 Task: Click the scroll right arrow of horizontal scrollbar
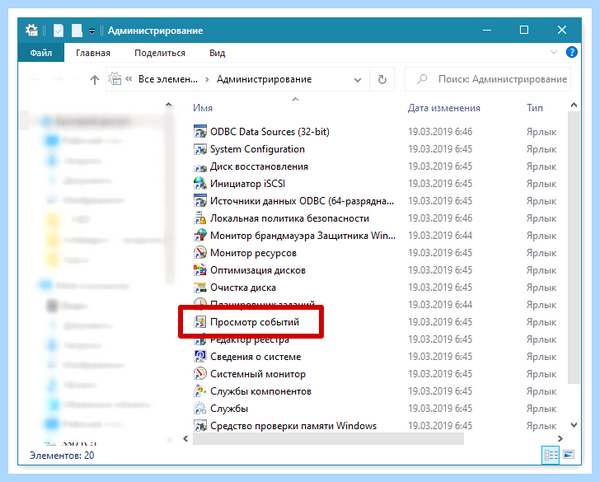coord(560,438)
